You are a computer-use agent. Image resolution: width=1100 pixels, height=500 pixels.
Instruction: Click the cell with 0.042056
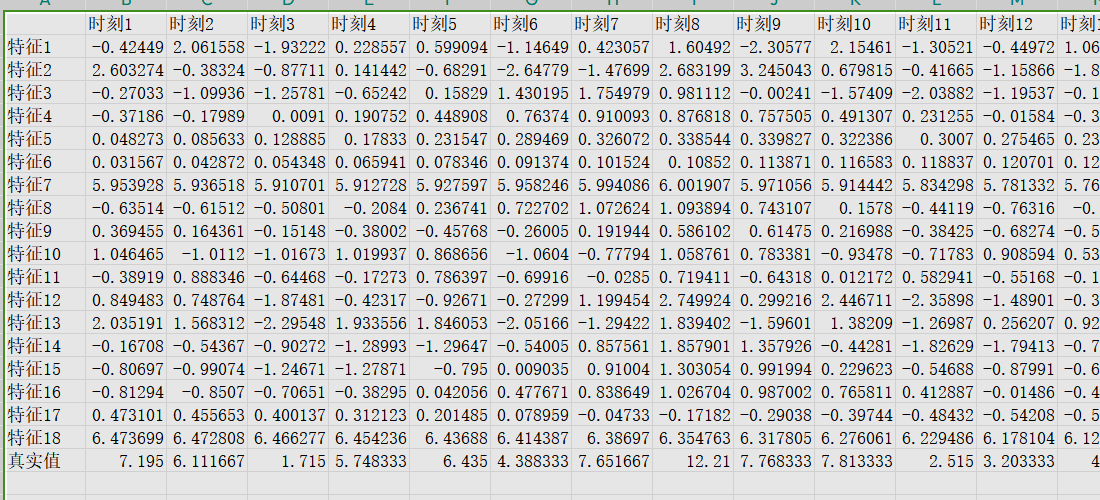pyautogui.click(x=450, y=392)
